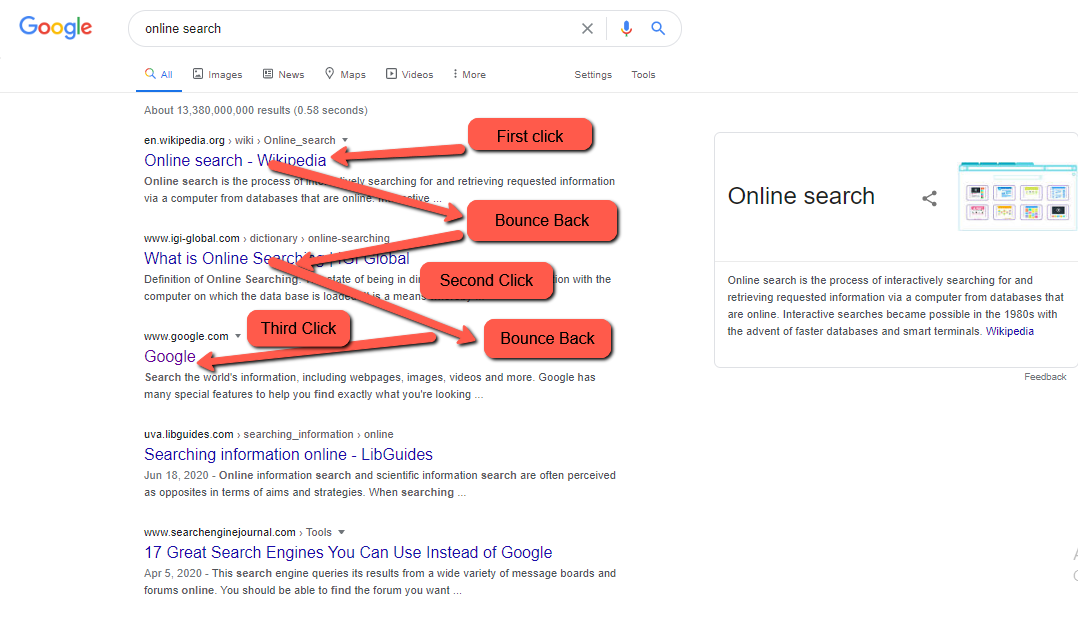Open the Wikipedia link in knowledge panel
1078x619 pixels.
[x=1009, y=332]
